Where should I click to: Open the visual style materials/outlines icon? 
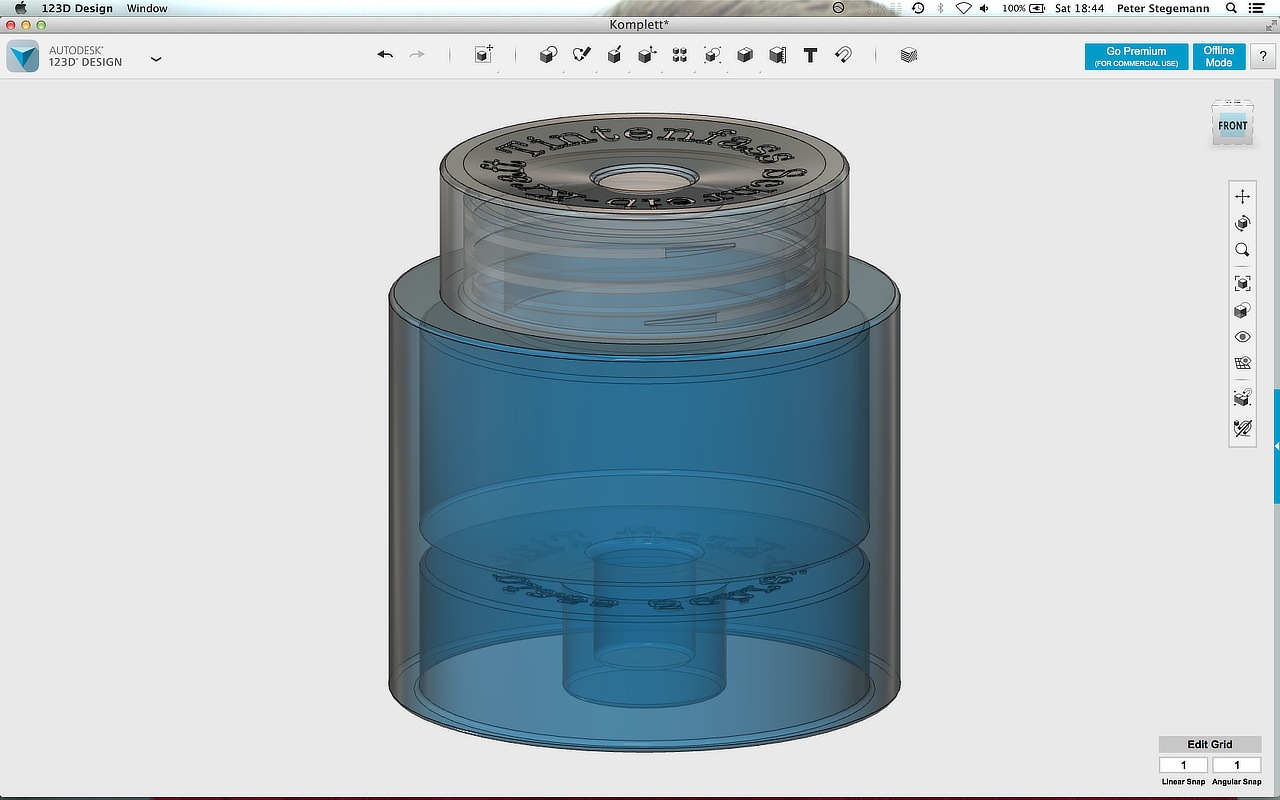[x=1243, y=310]
